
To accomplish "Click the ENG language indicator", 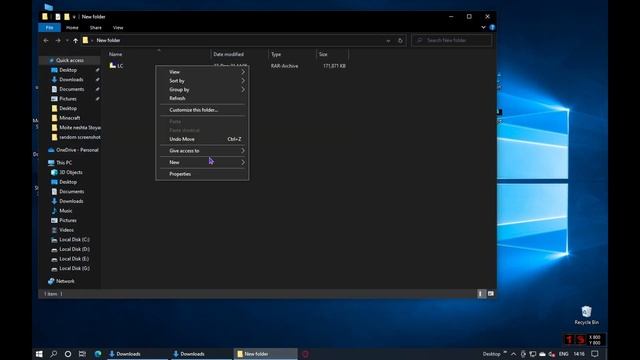I will point(564,354).
